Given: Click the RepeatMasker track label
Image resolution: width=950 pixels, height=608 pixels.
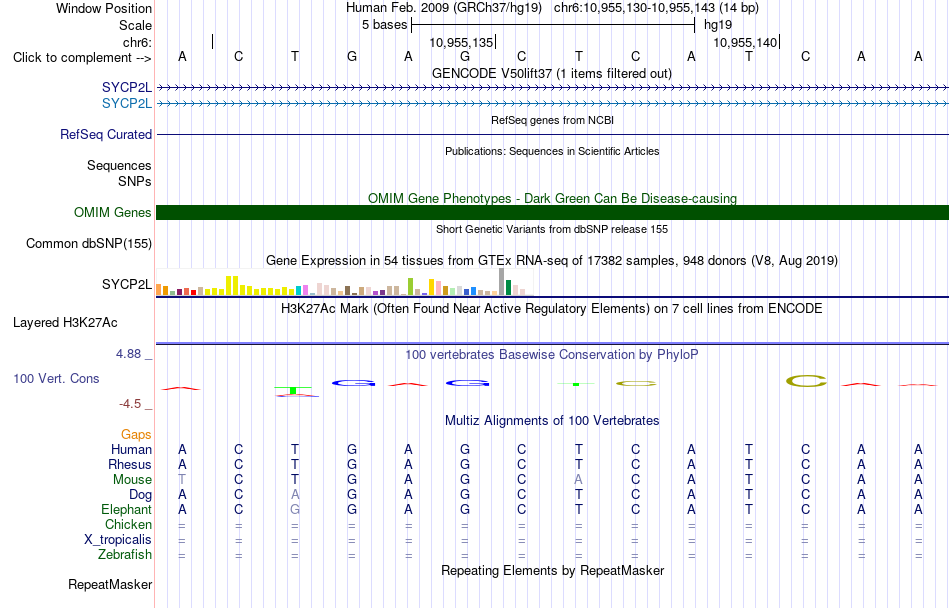Looking at the screenshot, I should pyautogui.click(x=110, y=584).
